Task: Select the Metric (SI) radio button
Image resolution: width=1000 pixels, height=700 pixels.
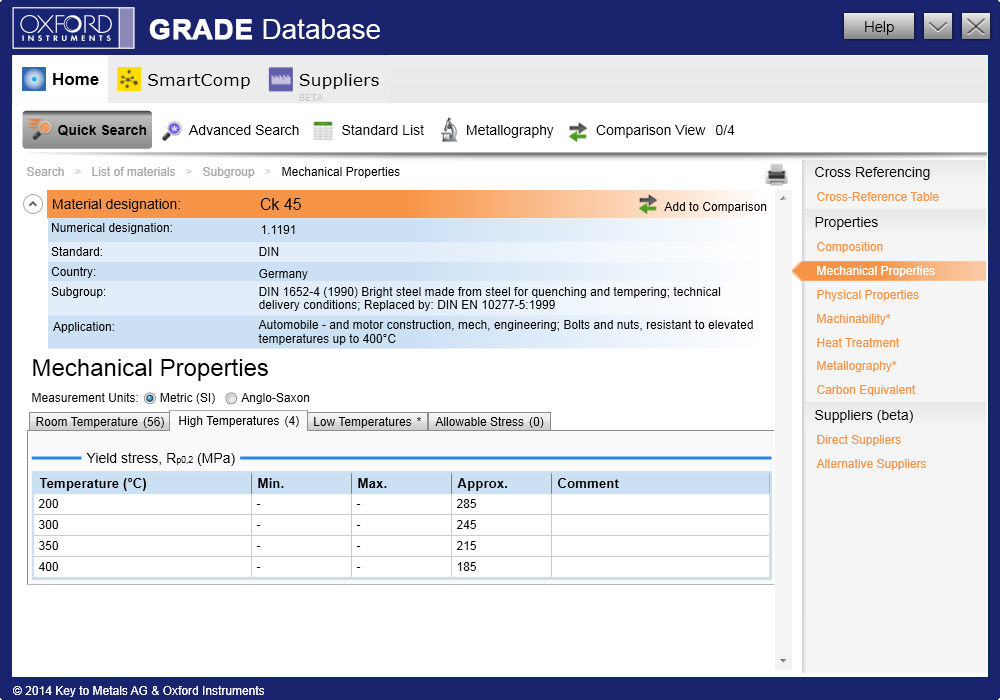Action: point(150,398)
